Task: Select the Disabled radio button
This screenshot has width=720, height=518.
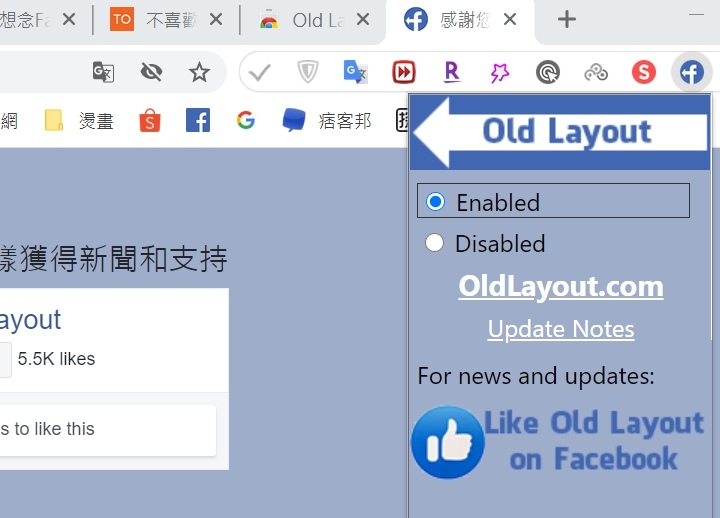Action: point(434,243)
